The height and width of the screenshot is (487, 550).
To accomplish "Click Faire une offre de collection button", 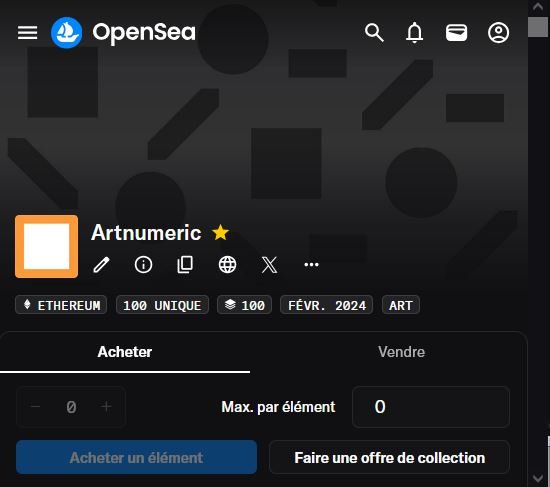I will [389, 458].
